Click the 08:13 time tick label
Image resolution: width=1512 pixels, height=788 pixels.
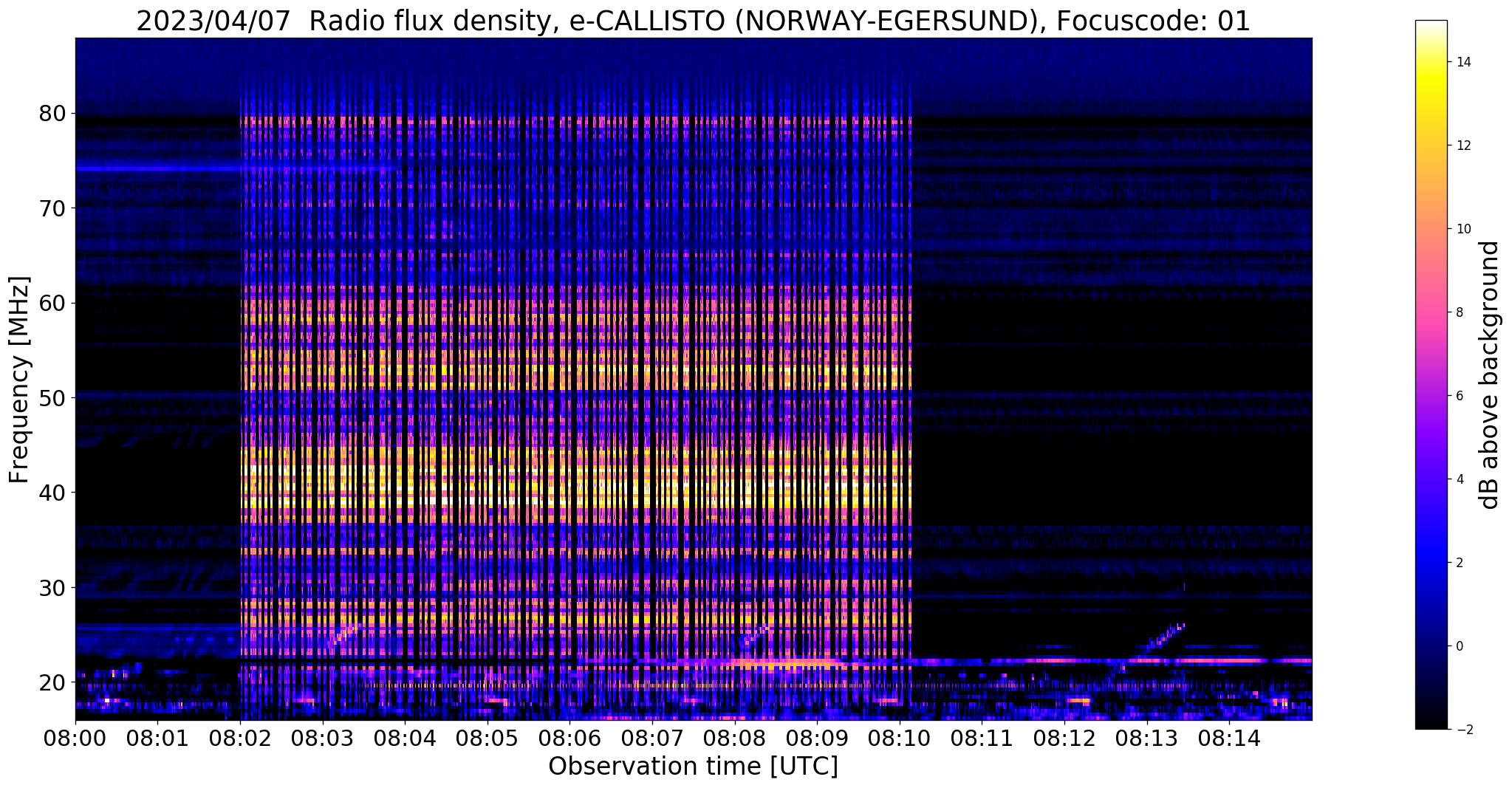(1147, 738)
